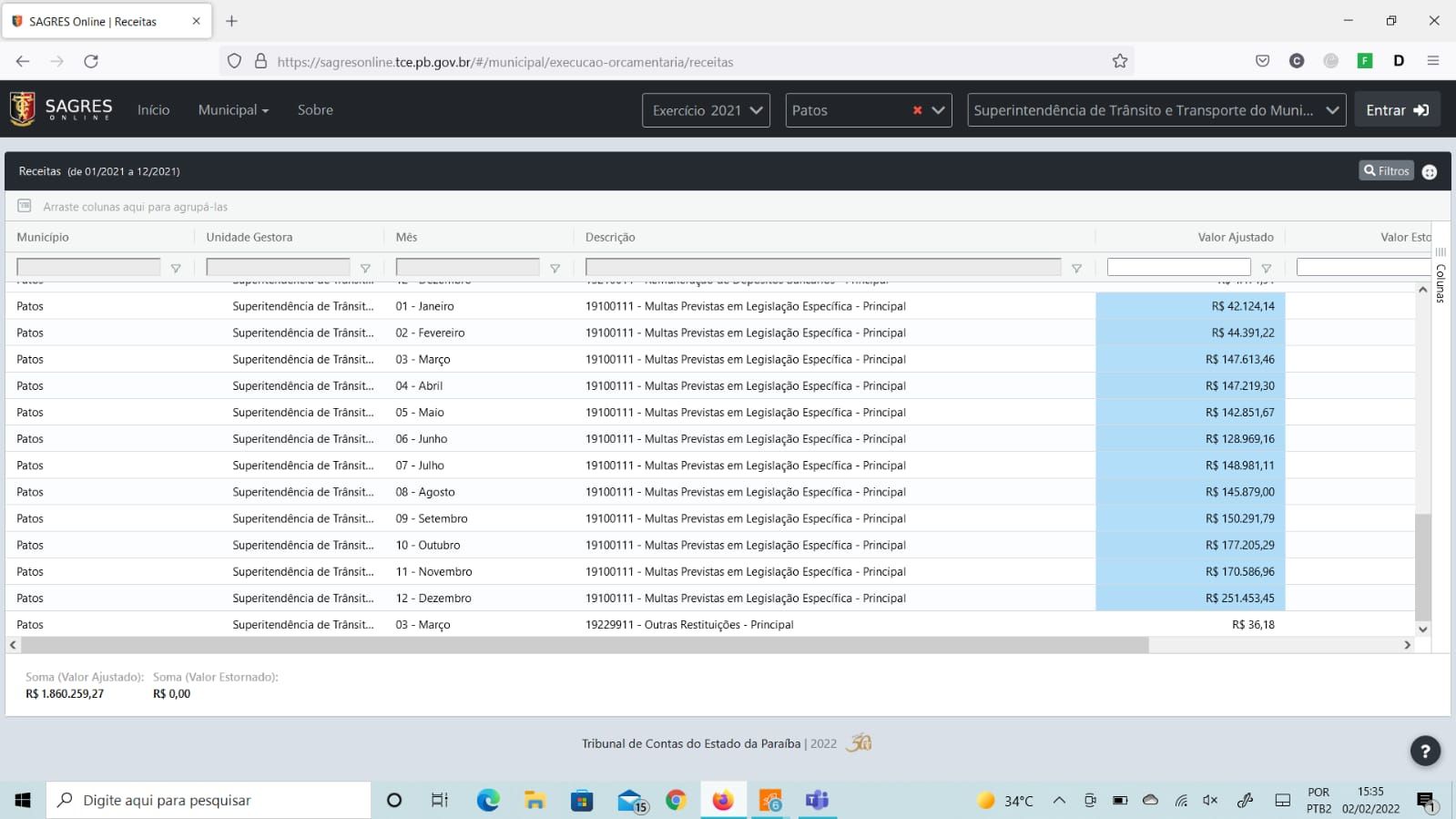Click the Outras Restituições - Principal description
The height and width of the screenshot is (819, 1456).
point(689,625)
